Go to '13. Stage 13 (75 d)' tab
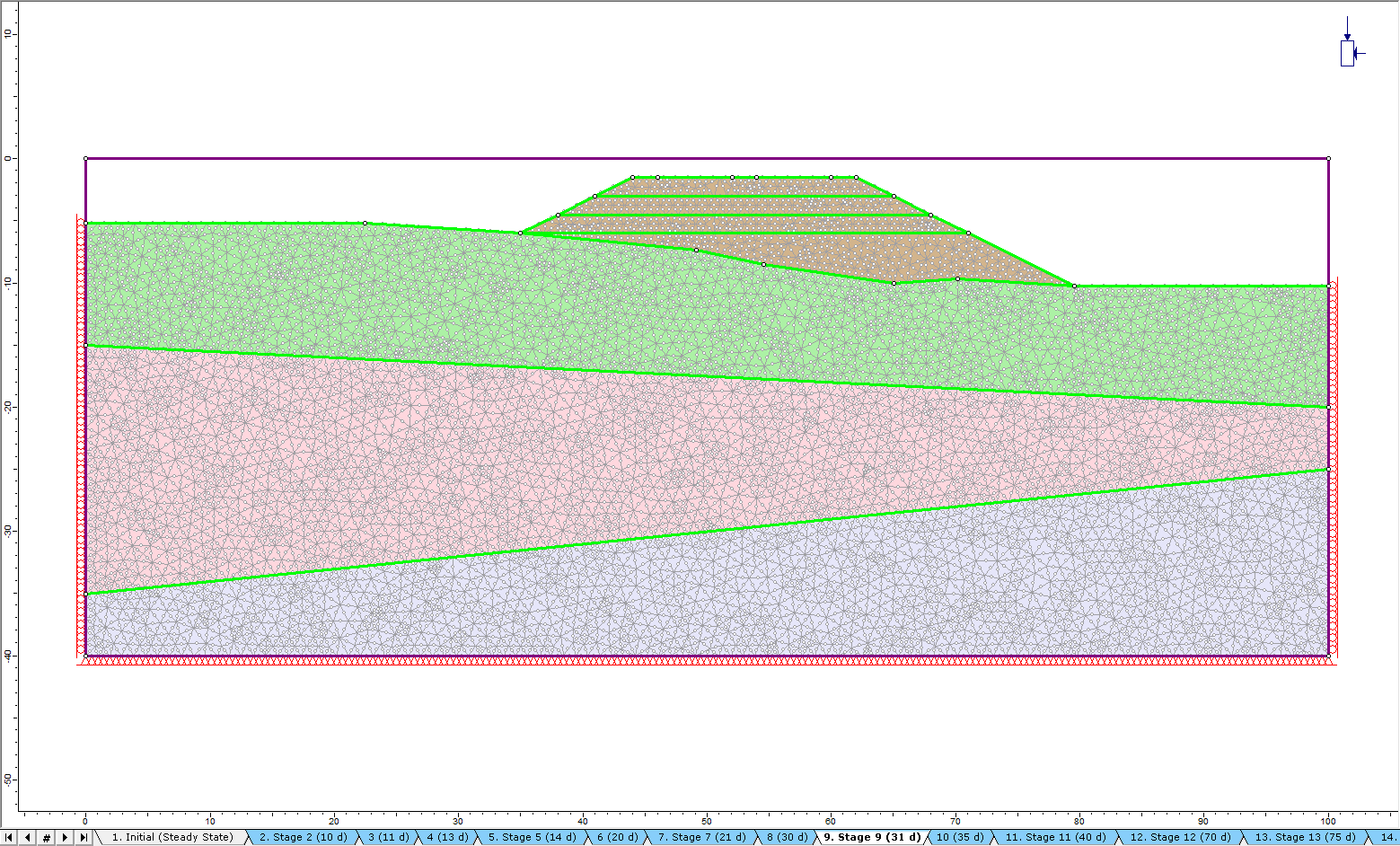Viewport: 1400px width, 846px height. pos(1305,837)
